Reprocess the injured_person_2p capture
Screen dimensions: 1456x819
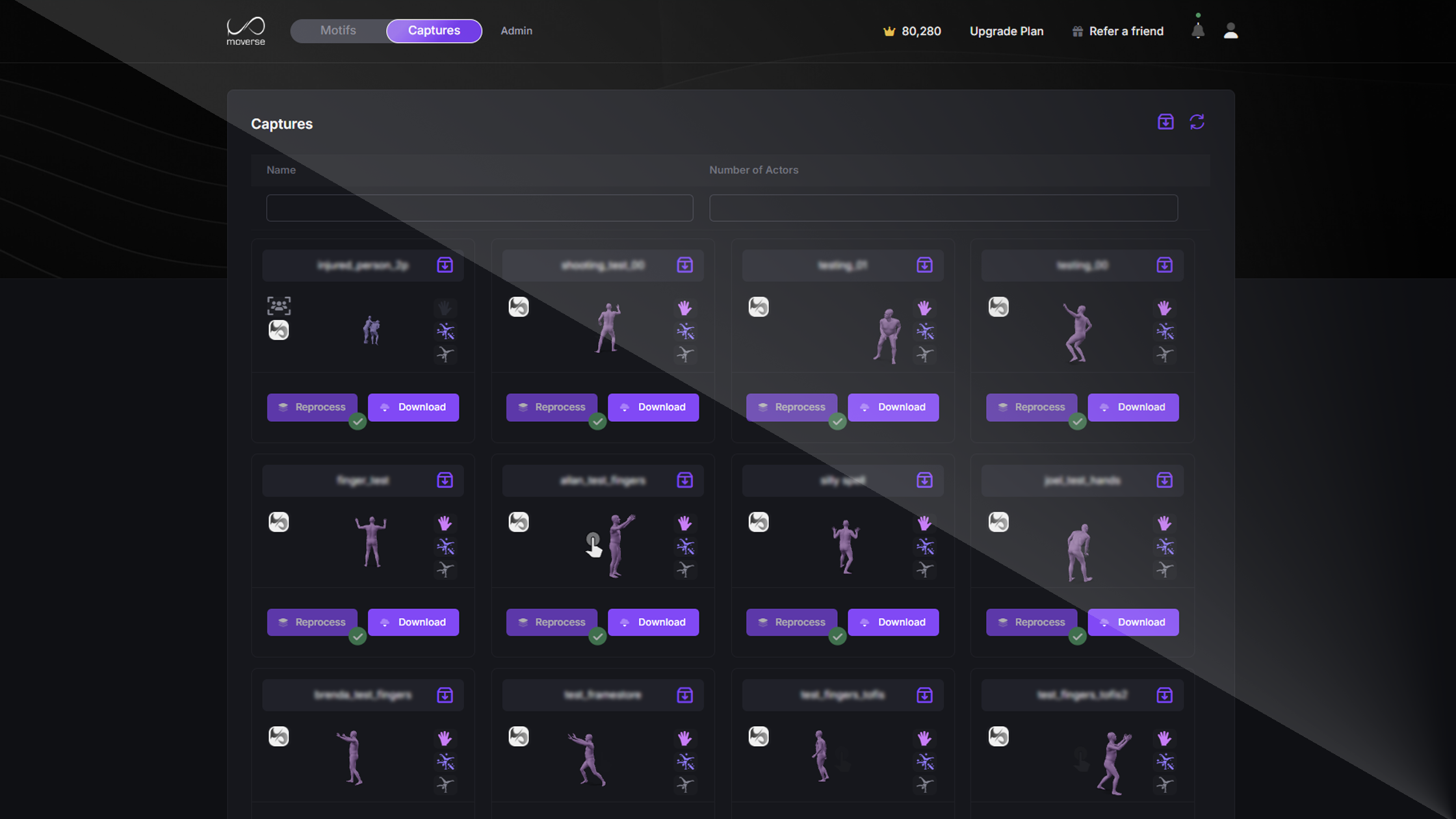(312, 407)
